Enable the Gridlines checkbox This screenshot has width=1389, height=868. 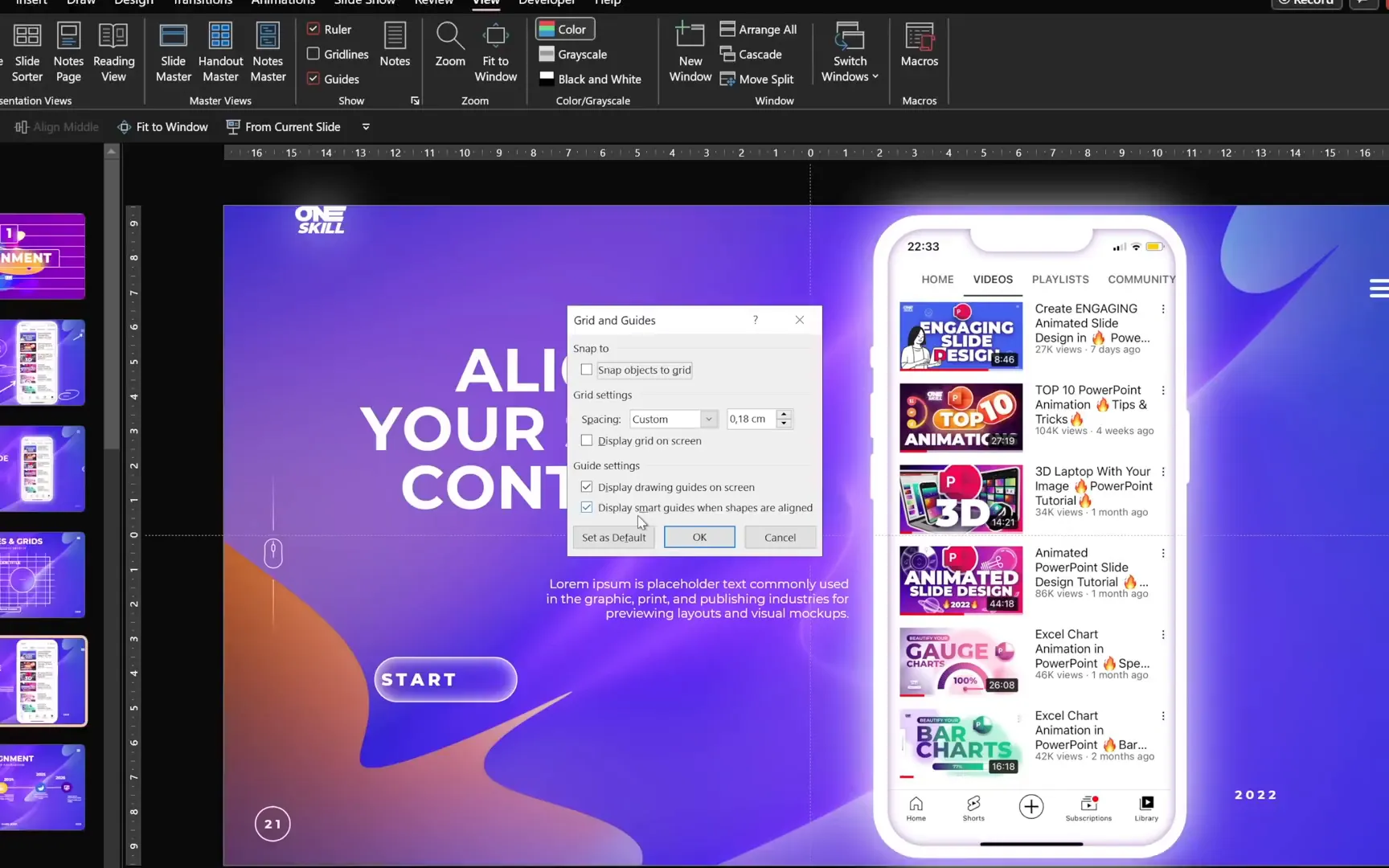[x=313, y=54]
